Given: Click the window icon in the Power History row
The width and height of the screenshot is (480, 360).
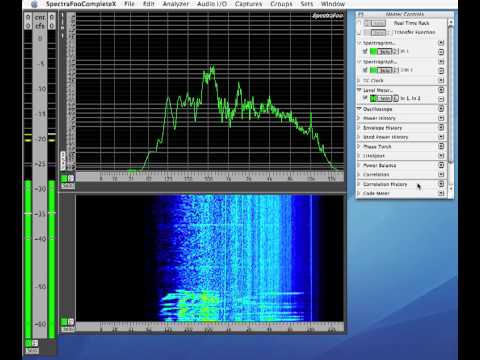Looking at the screenshot, I should pyautogui.click(x=441, y=118).
